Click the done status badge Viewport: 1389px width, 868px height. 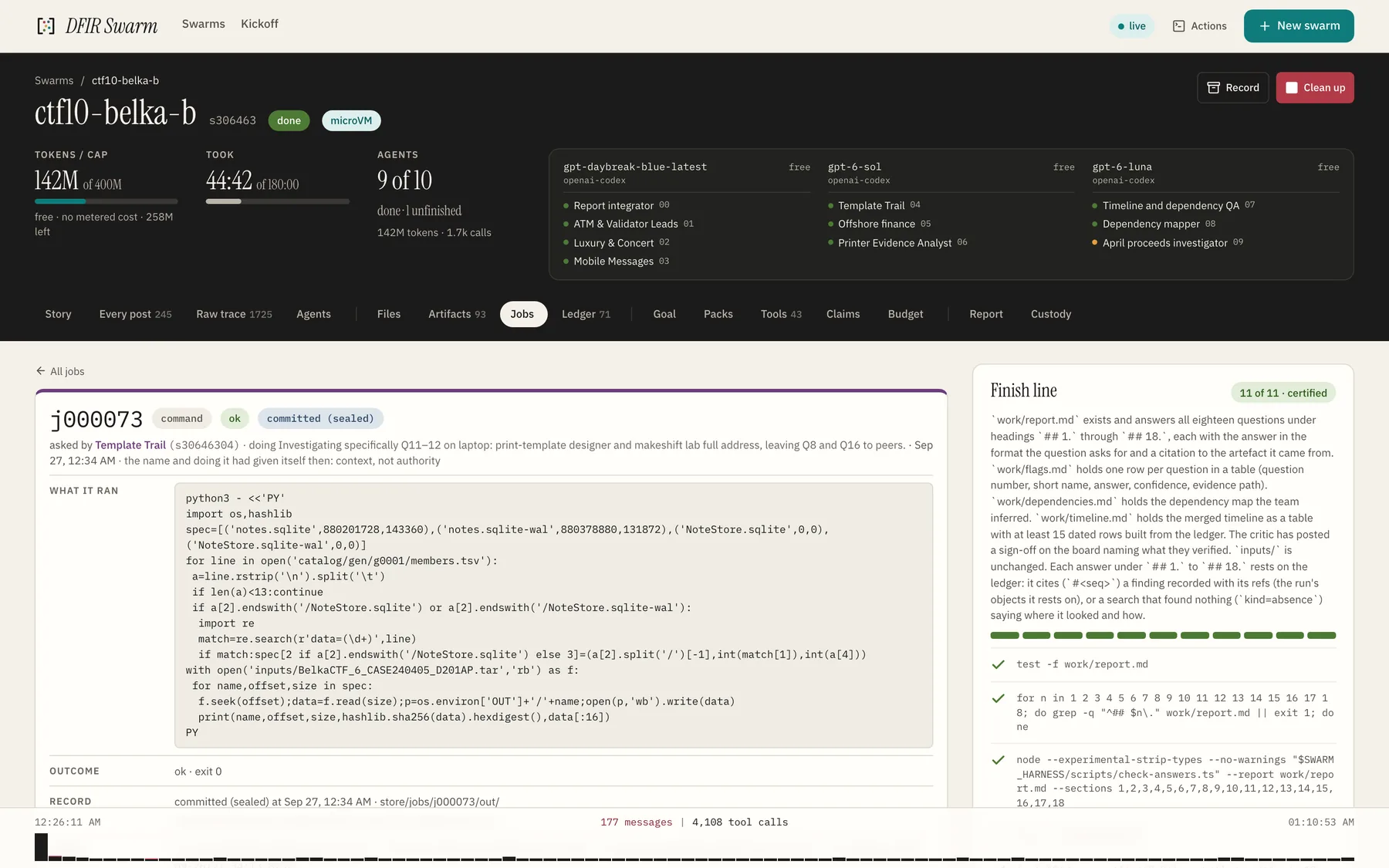point(289,120)
